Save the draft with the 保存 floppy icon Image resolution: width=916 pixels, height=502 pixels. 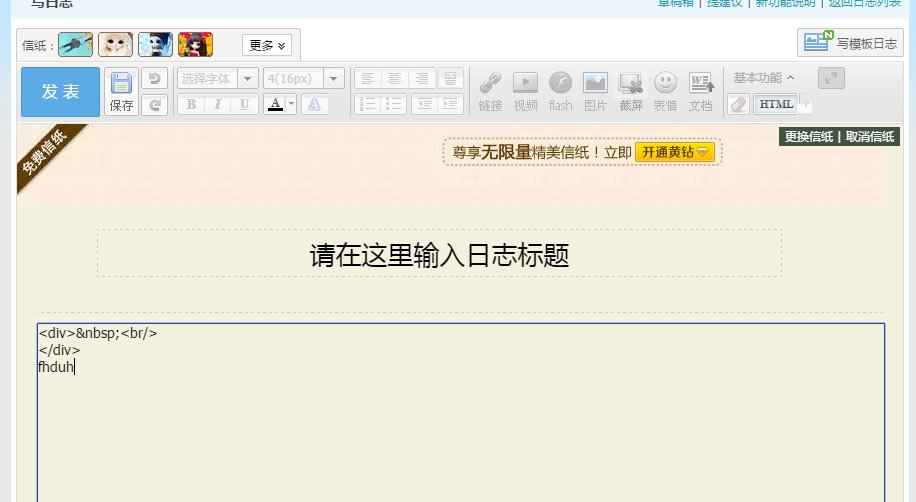[122, 91]
